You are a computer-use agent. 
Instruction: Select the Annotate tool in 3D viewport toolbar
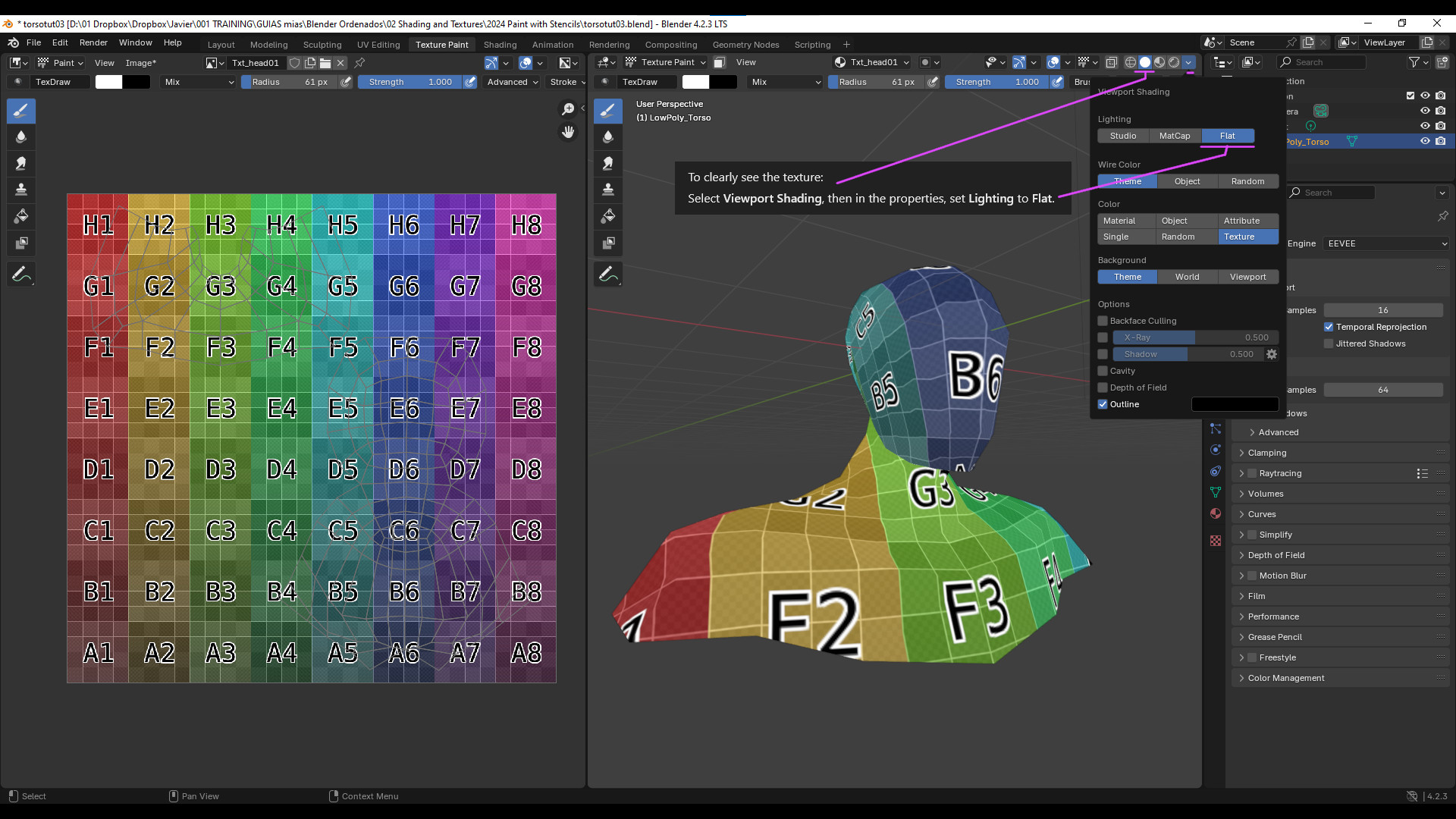click(608, 275)
